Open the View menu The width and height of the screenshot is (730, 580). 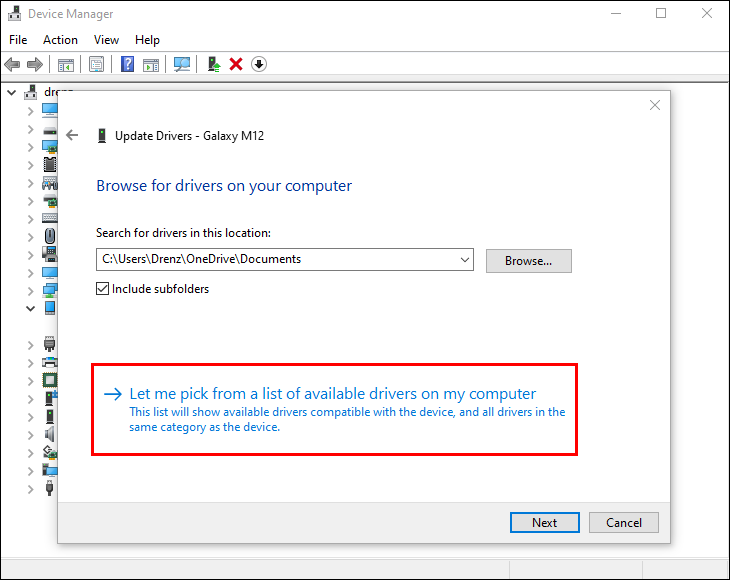click(x=106, y=40)
